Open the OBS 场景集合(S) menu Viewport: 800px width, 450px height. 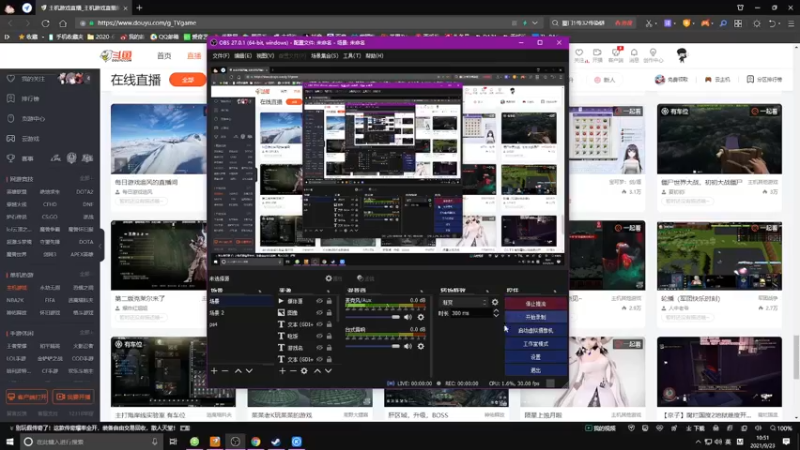[324, 56]
